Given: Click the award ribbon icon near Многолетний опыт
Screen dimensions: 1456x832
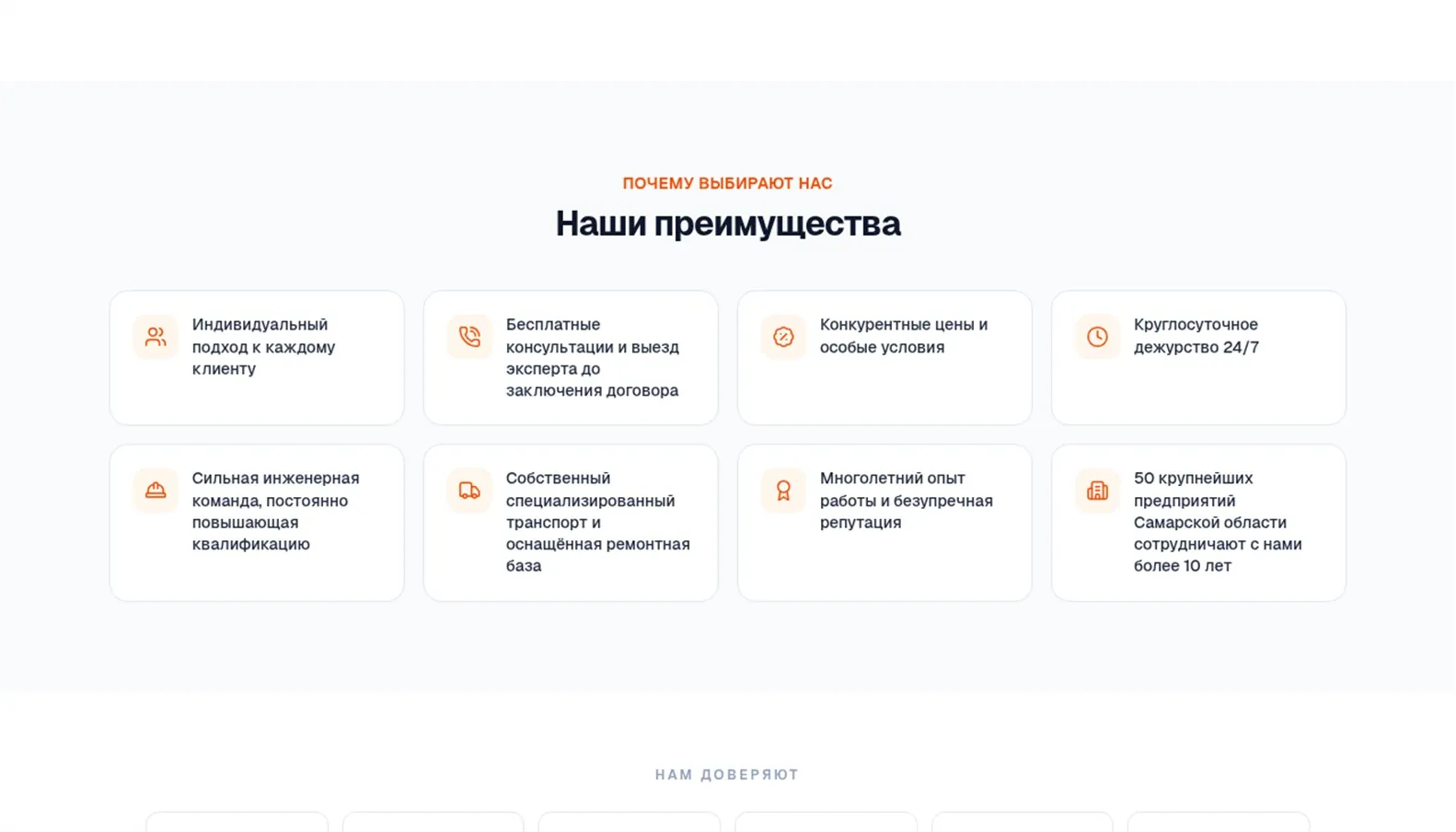Looking at the screenshot, I should tap(783, 491).
